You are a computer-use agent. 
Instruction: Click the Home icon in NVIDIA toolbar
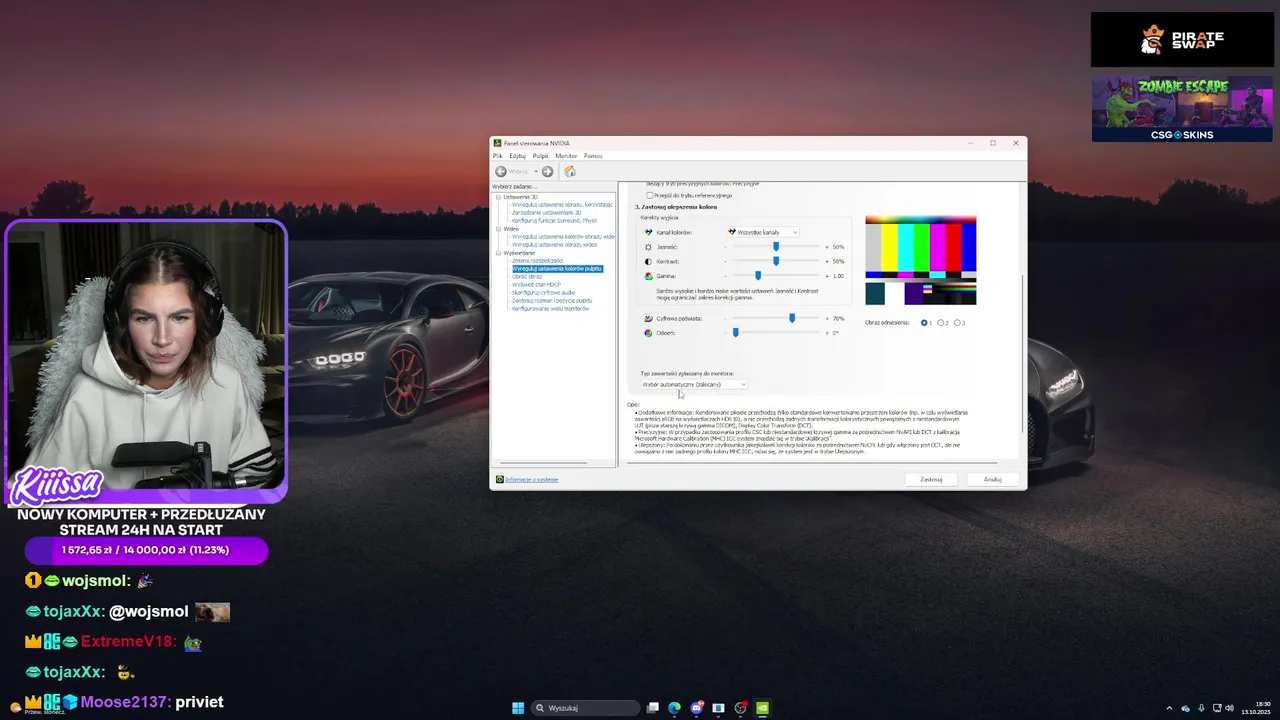click(570, 171)
